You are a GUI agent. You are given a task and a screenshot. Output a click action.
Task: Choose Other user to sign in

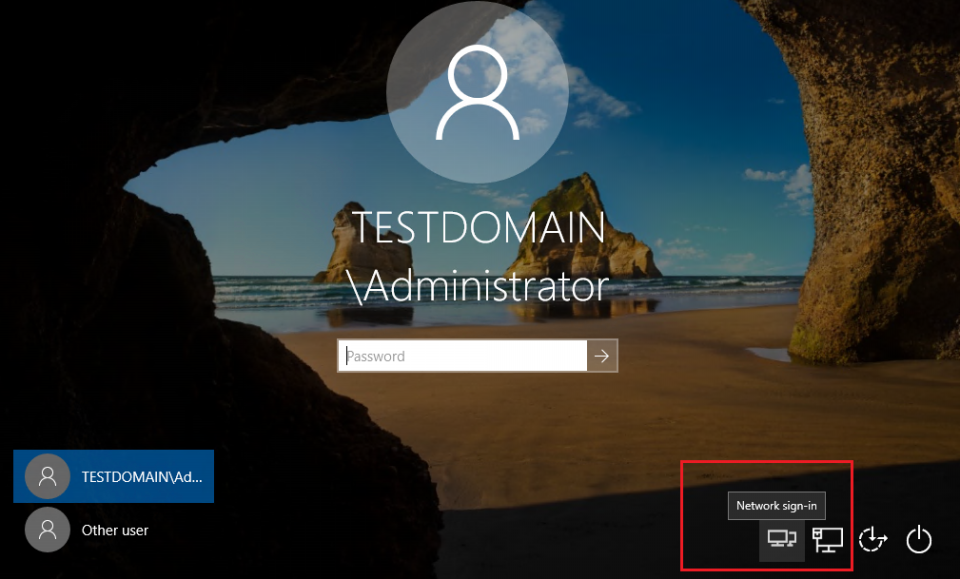pos(114,529)
